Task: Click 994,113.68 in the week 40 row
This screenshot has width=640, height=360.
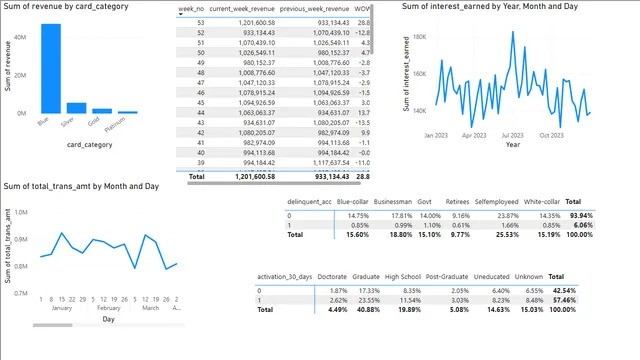Action: tap(259, 153)
